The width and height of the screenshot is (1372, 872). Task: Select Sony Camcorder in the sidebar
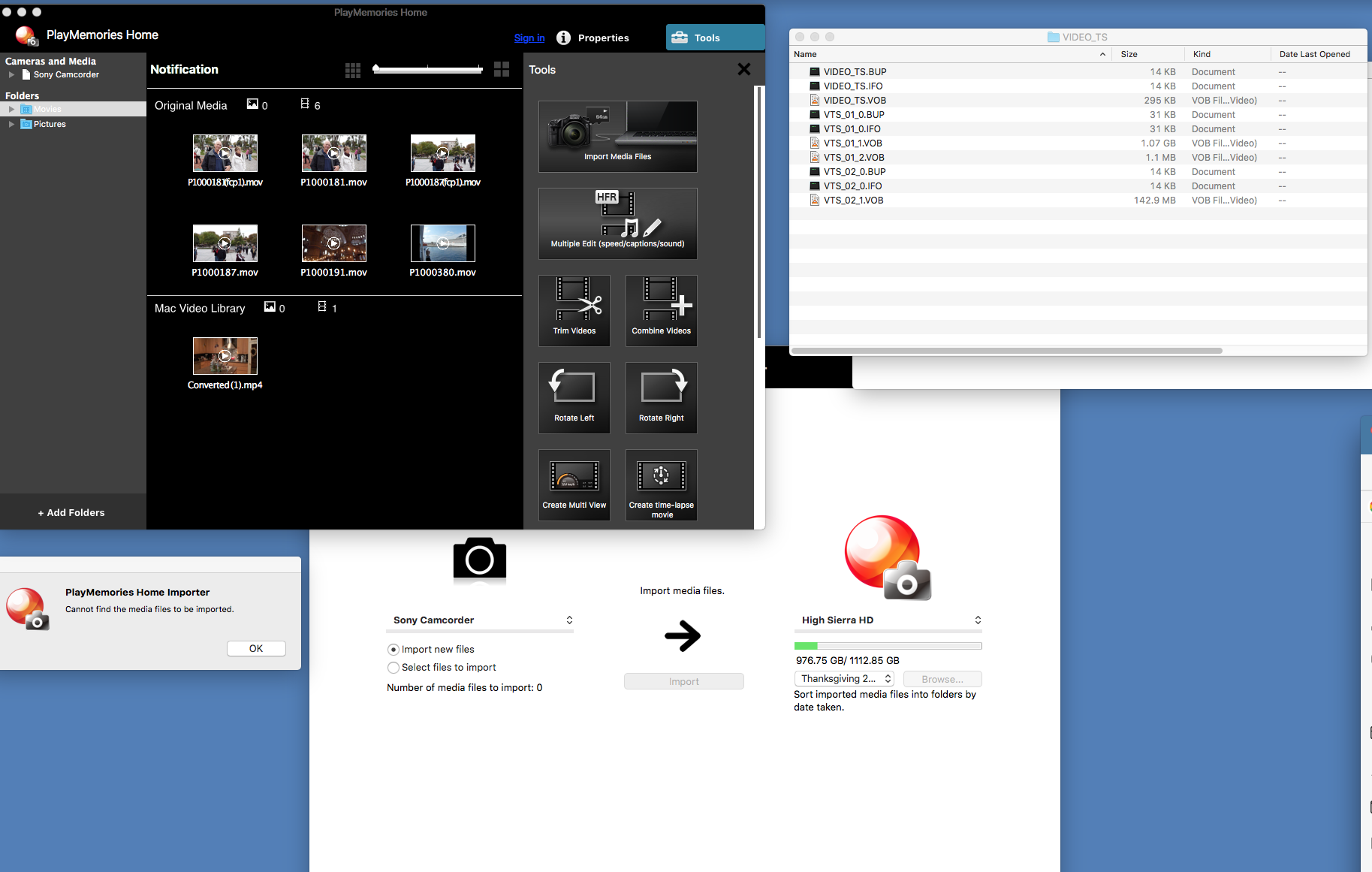[66, 74]
